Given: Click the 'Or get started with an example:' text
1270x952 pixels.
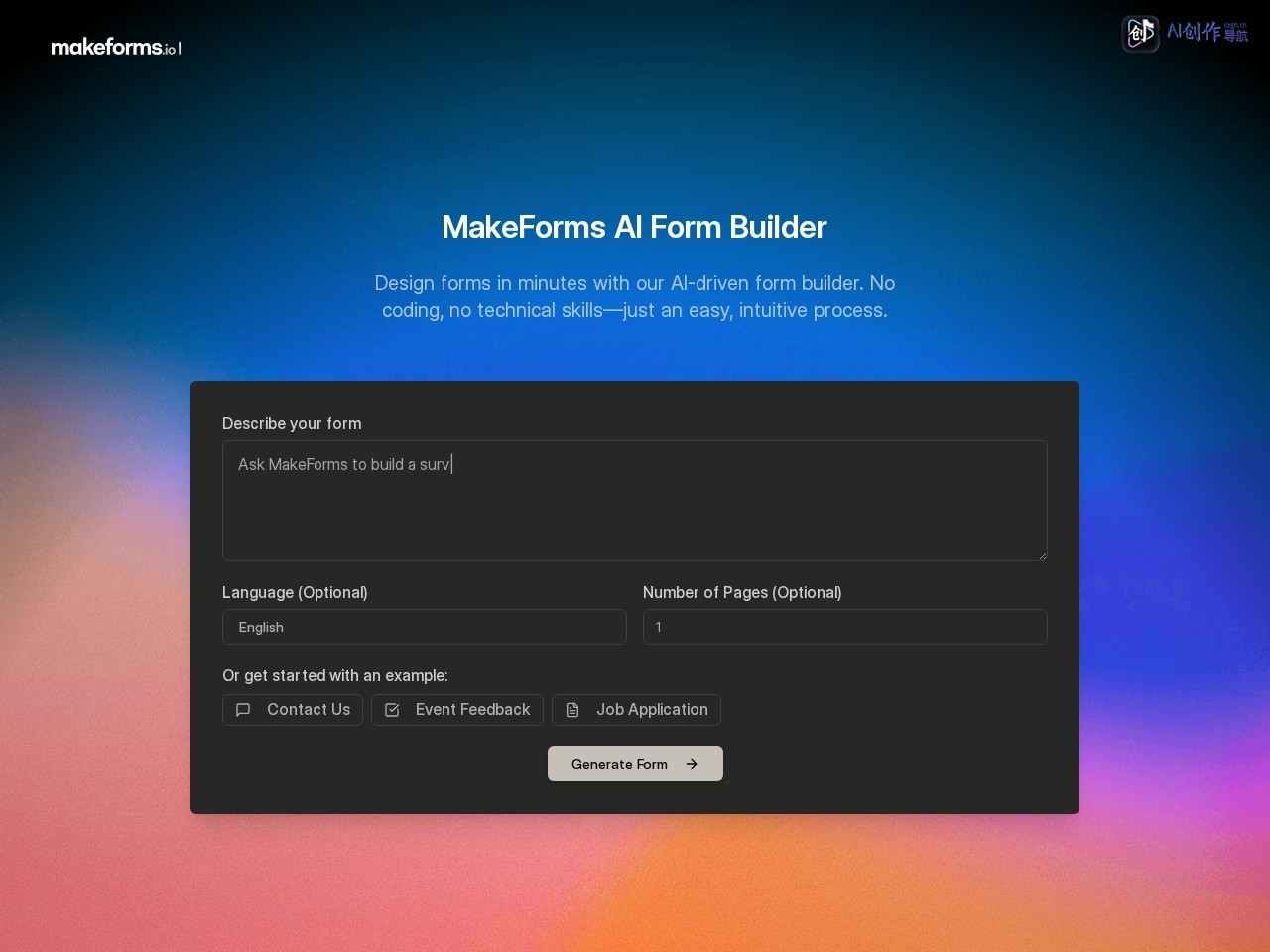Looking at the screenshot, I should [x=335, y=675].
